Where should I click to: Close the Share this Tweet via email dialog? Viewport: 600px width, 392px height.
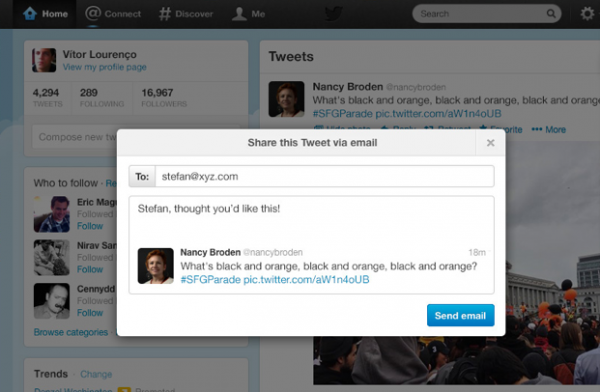(x=490, y=143)
